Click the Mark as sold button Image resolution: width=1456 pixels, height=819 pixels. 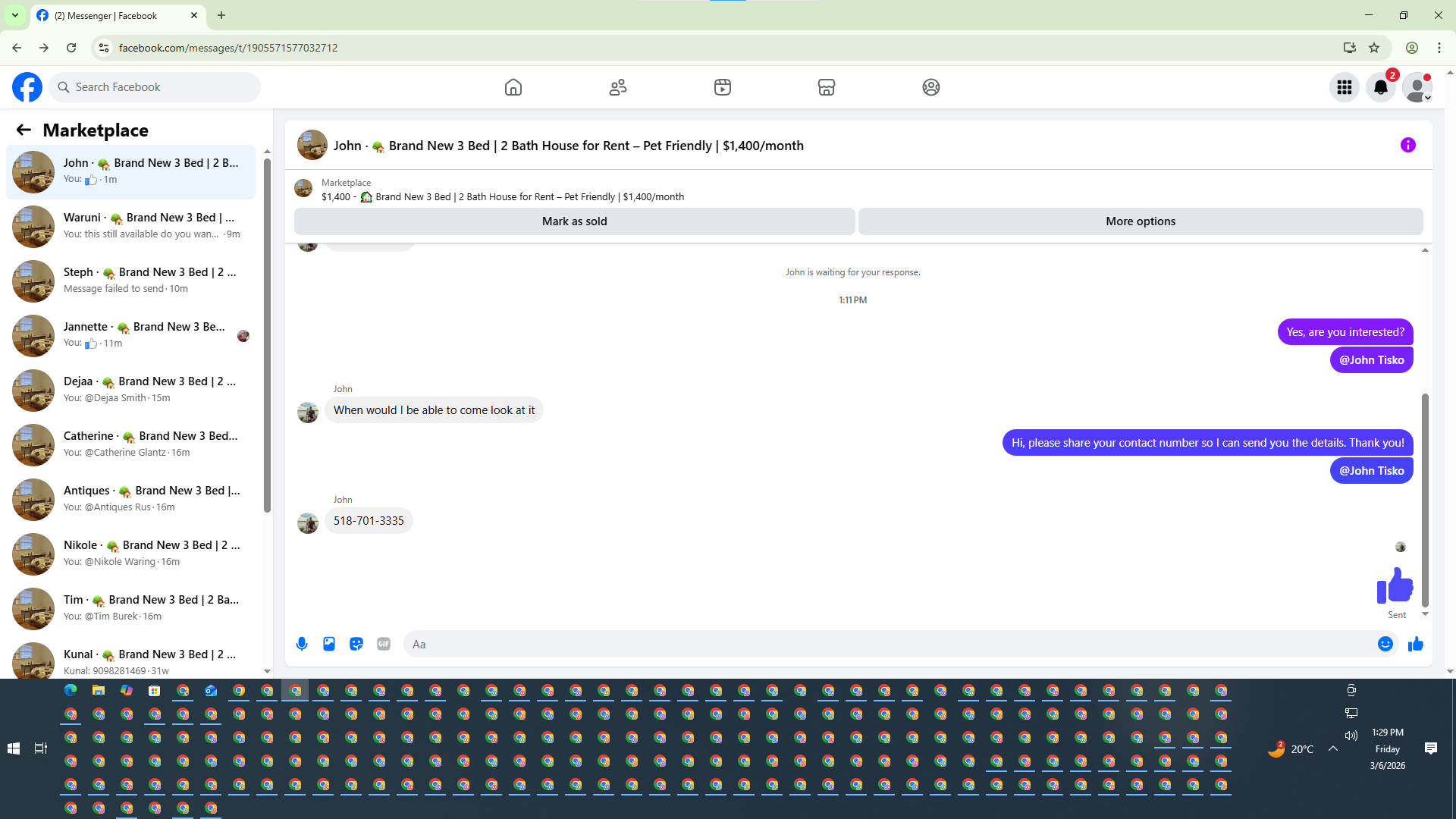(x=574, y=221)
